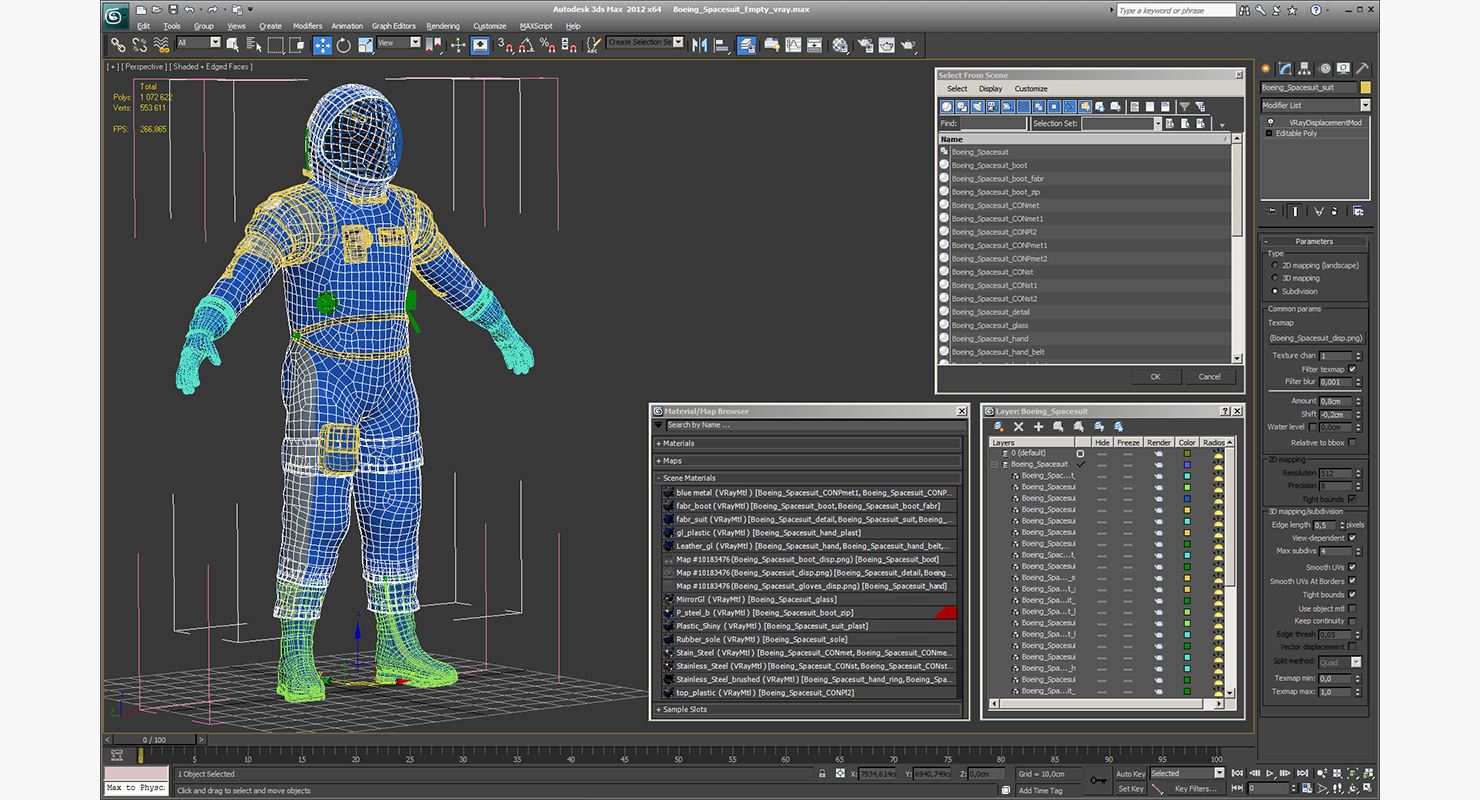
Task: Open the View reference coordinate dropdown
Action: point(398,42)
